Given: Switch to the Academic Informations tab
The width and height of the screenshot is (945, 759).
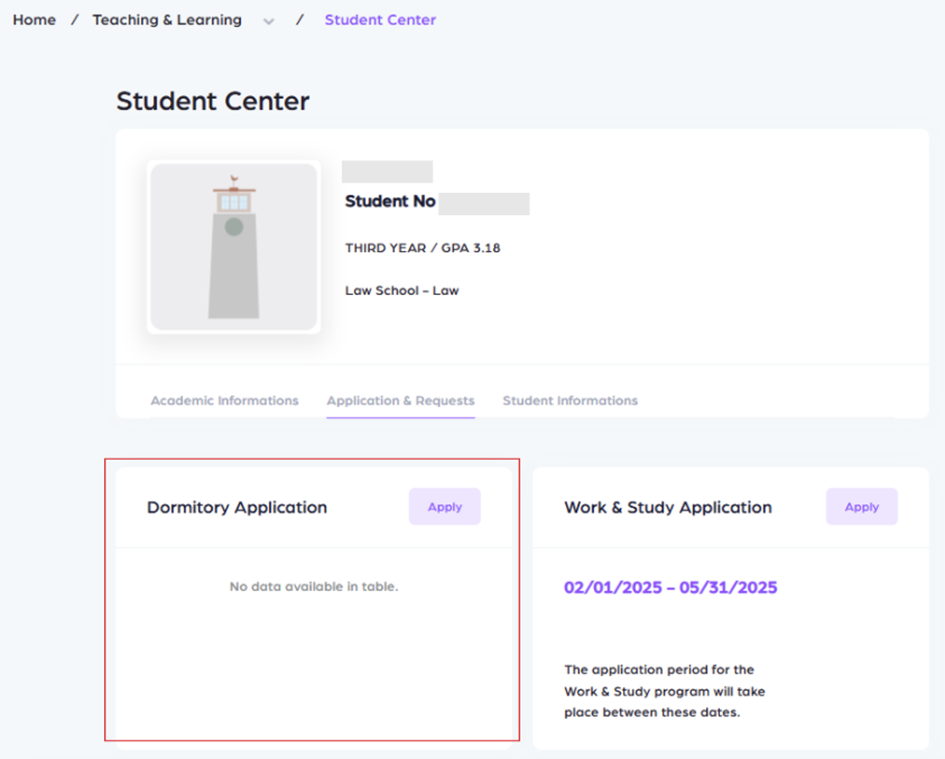Looking at the screenshot, I should [224, 400].
